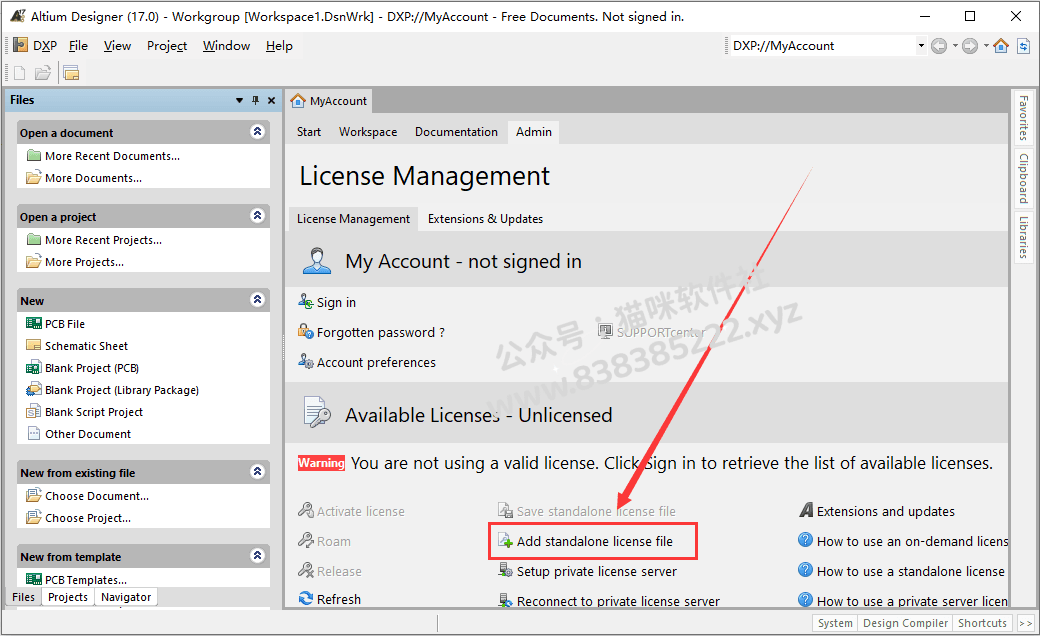Open the DXP system menu icon
This screenshot has height=636, width=1040.
(x=21, y=45)
